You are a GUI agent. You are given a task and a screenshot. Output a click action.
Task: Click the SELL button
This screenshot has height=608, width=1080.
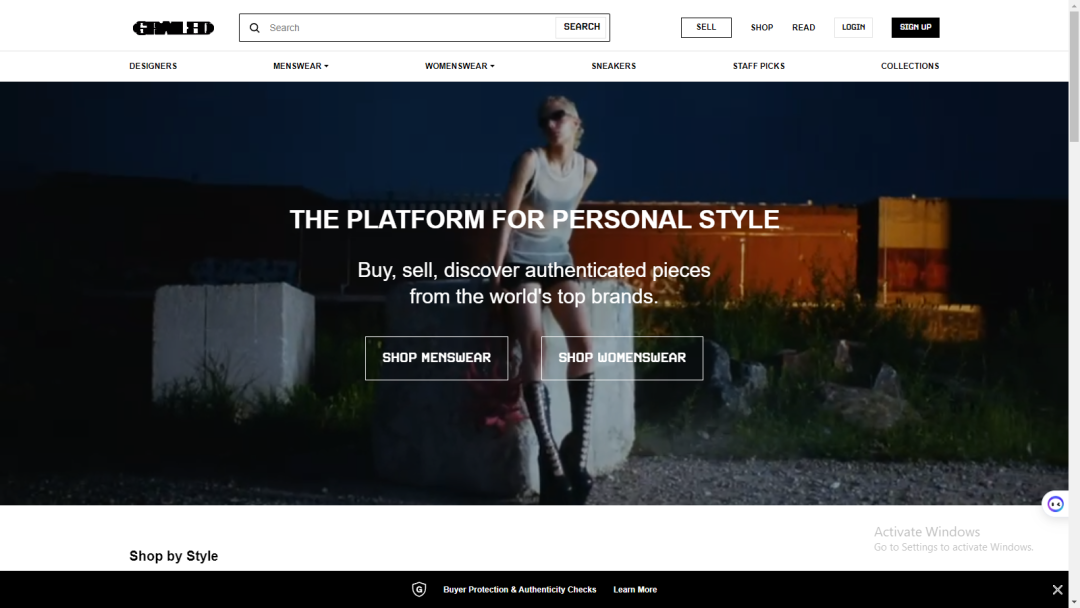pos(706,28)
